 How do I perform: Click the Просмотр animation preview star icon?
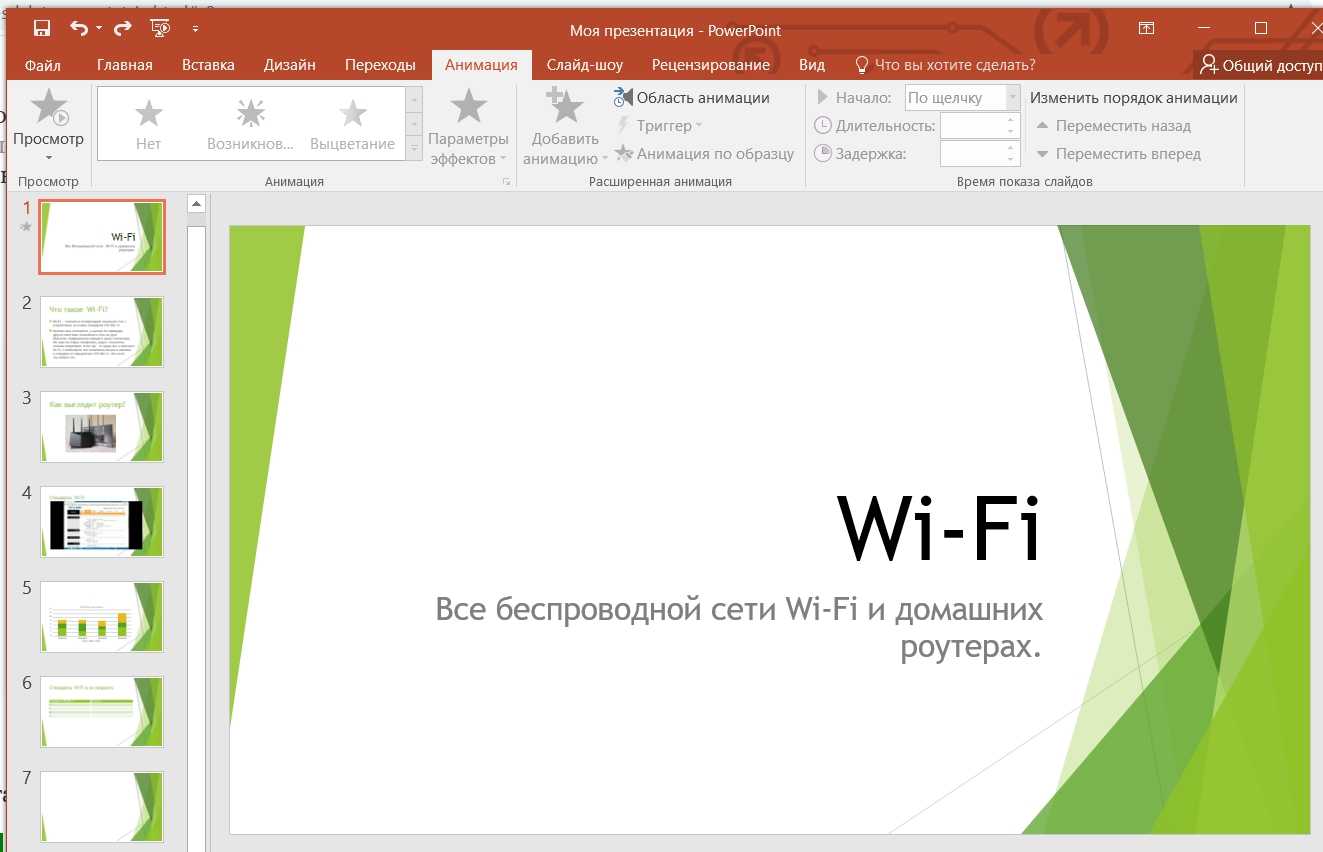click(49, 107)
